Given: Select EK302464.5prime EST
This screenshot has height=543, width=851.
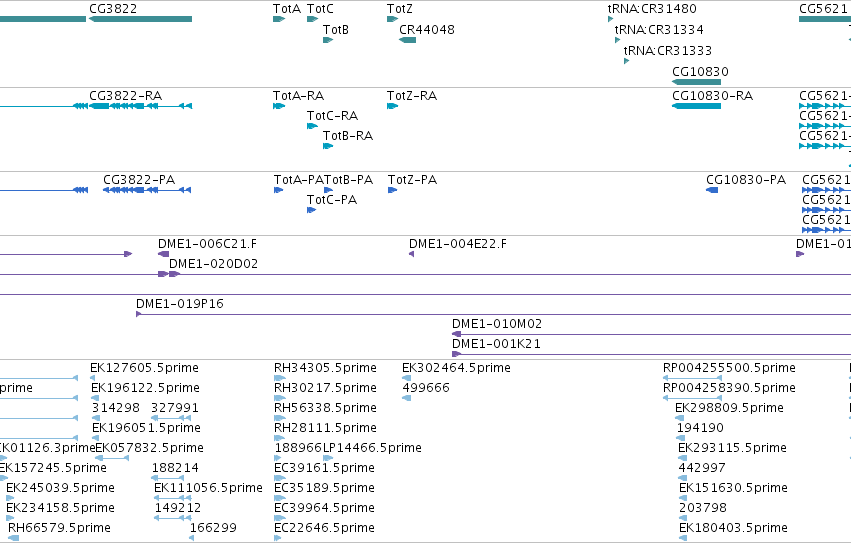Looking at the screenshot, I should tap(407, 378).
